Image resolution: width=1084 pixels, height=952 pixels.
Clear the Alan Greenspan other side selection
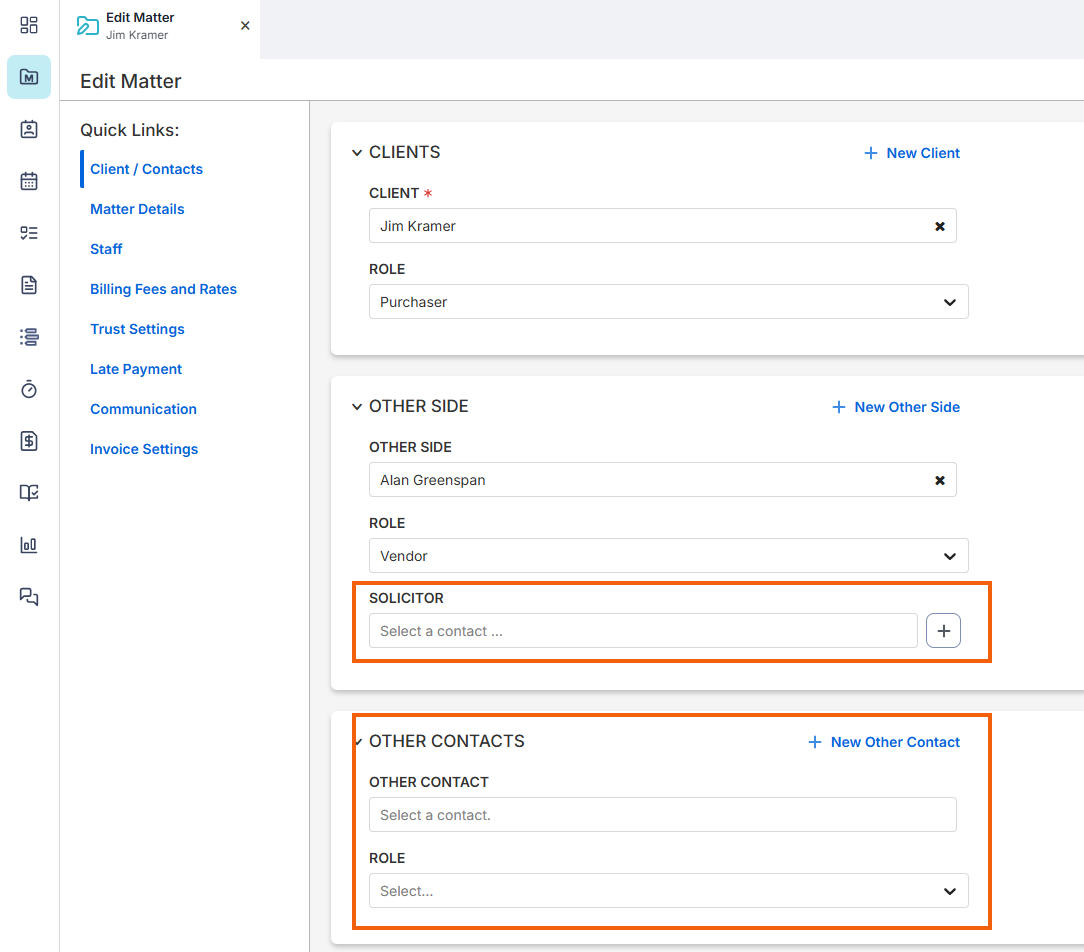click(940, 480)
